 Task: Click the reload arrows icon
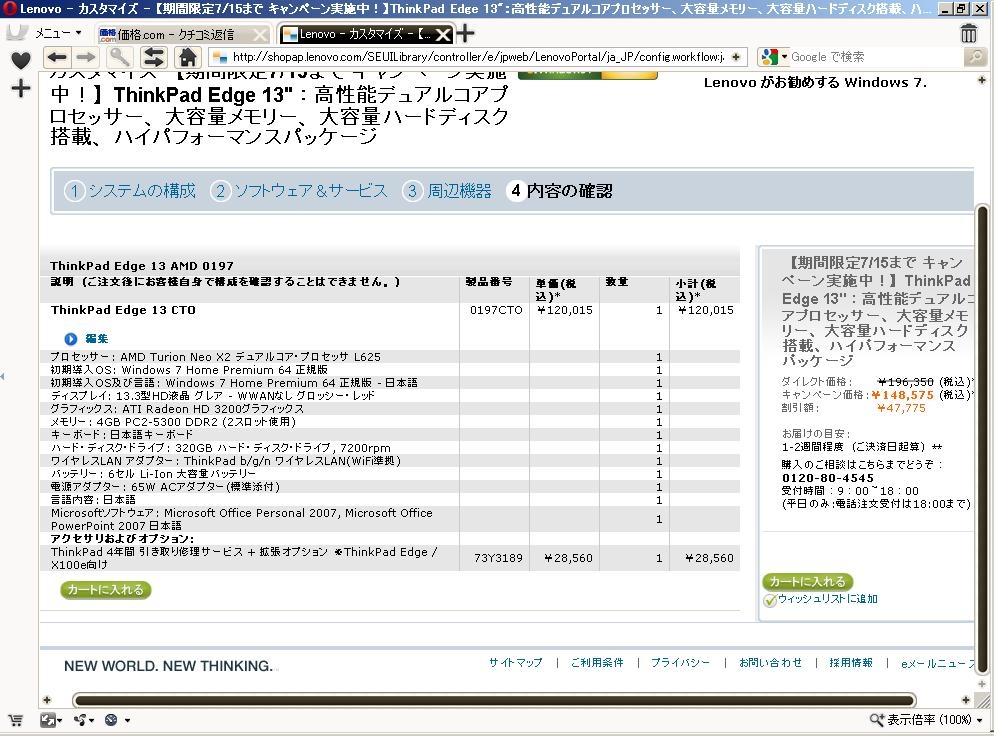point(153,57)
